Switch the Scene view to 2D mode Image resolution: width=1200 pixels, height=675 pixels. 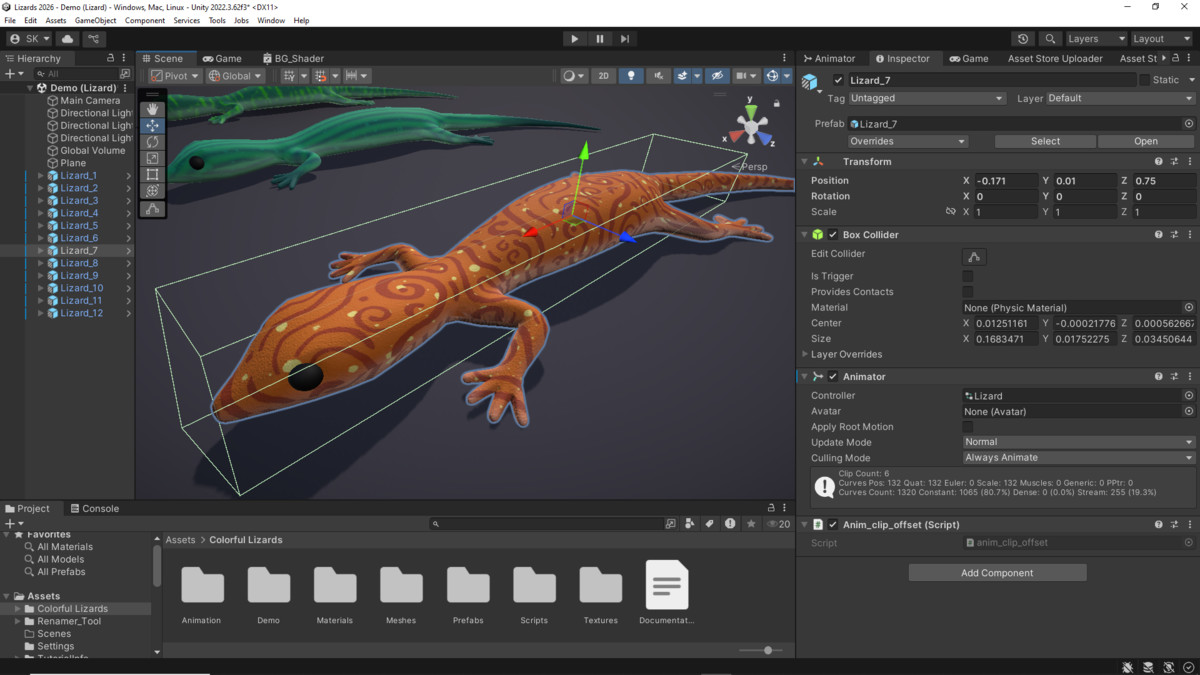coord(603,75)
